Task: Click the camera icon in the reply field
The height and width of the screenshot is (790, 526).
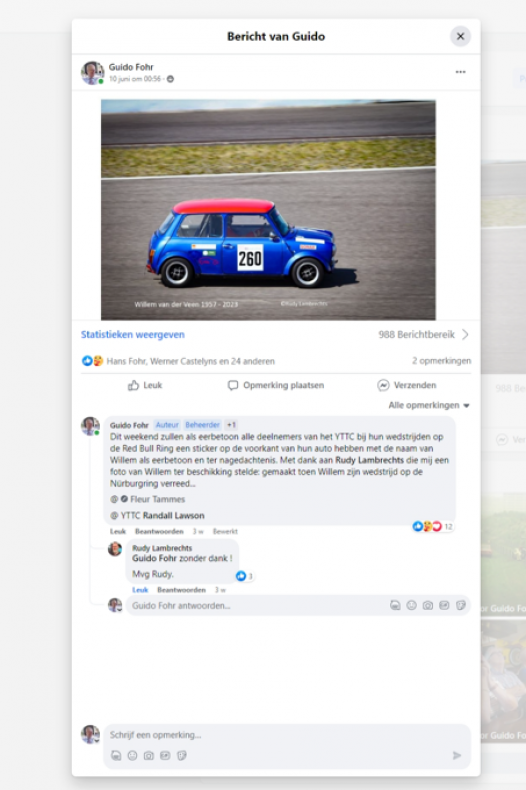Action: 428,606
